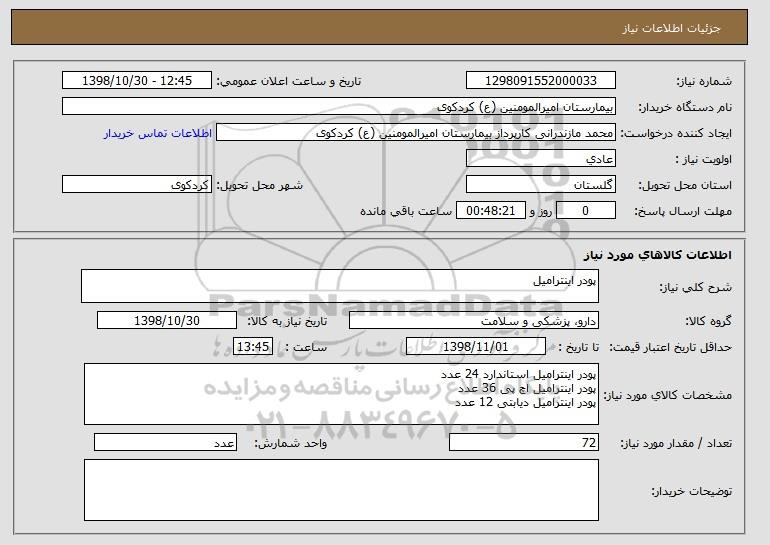Image resolution: width=770 pixels, height=545 pixels.
Task: Click the label گروه کالا
Action: pos(709,322)
